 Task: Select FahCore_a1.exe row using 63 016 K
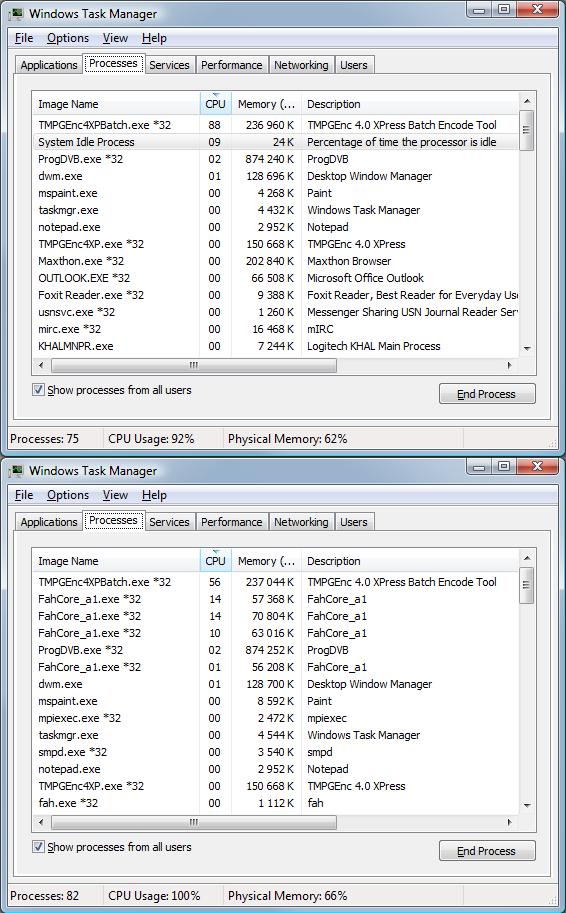tap(275, 632)
